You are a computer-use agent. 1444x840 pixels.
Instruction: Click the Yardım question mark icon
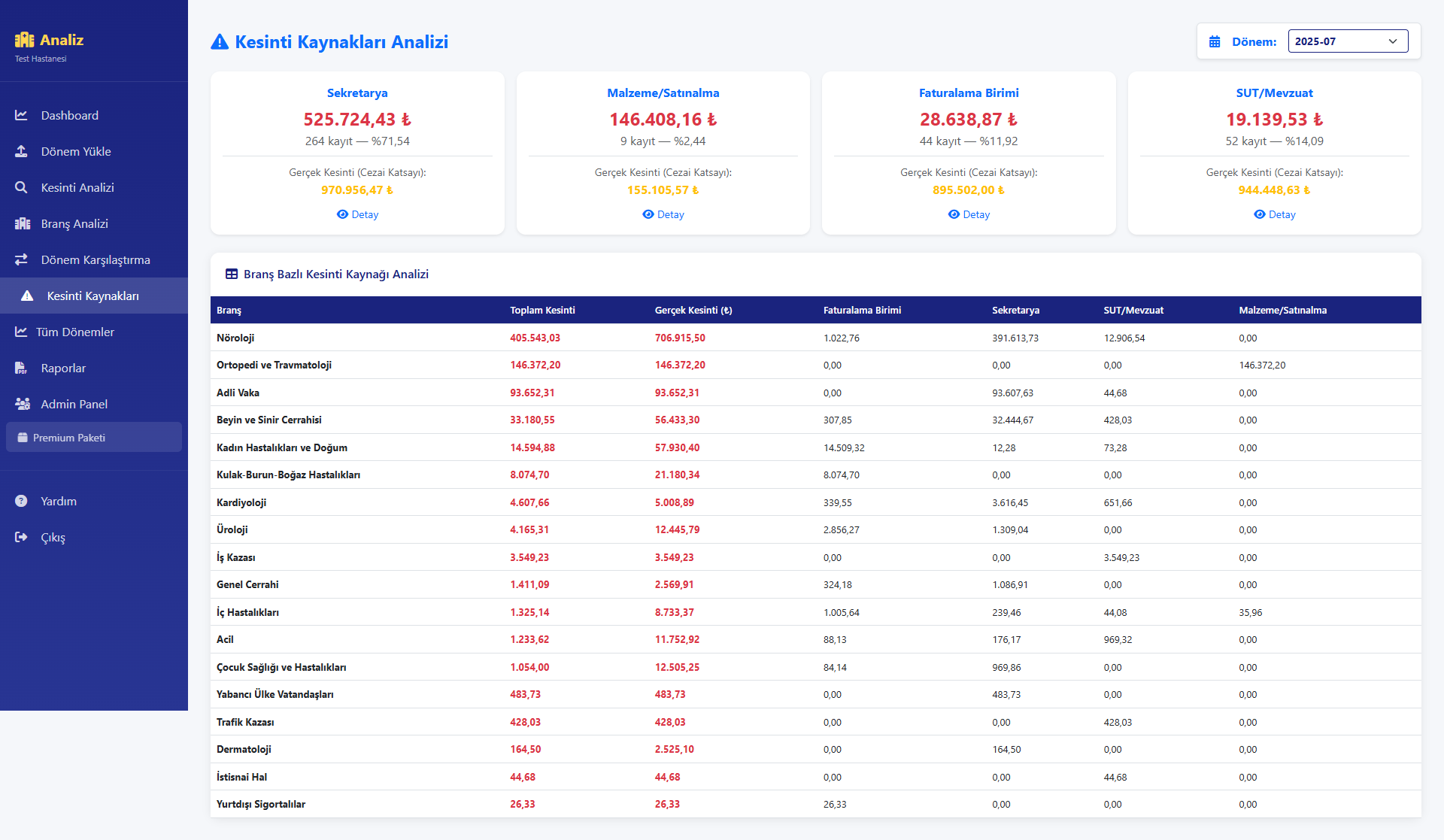click(x=21, y=501)
